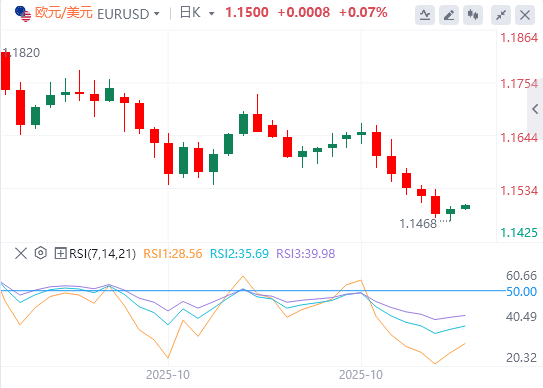The height and width of the screenshot is (388, 543).
Task: Open RSI indicator settings hexagon icon
Action: coord(41,253)
